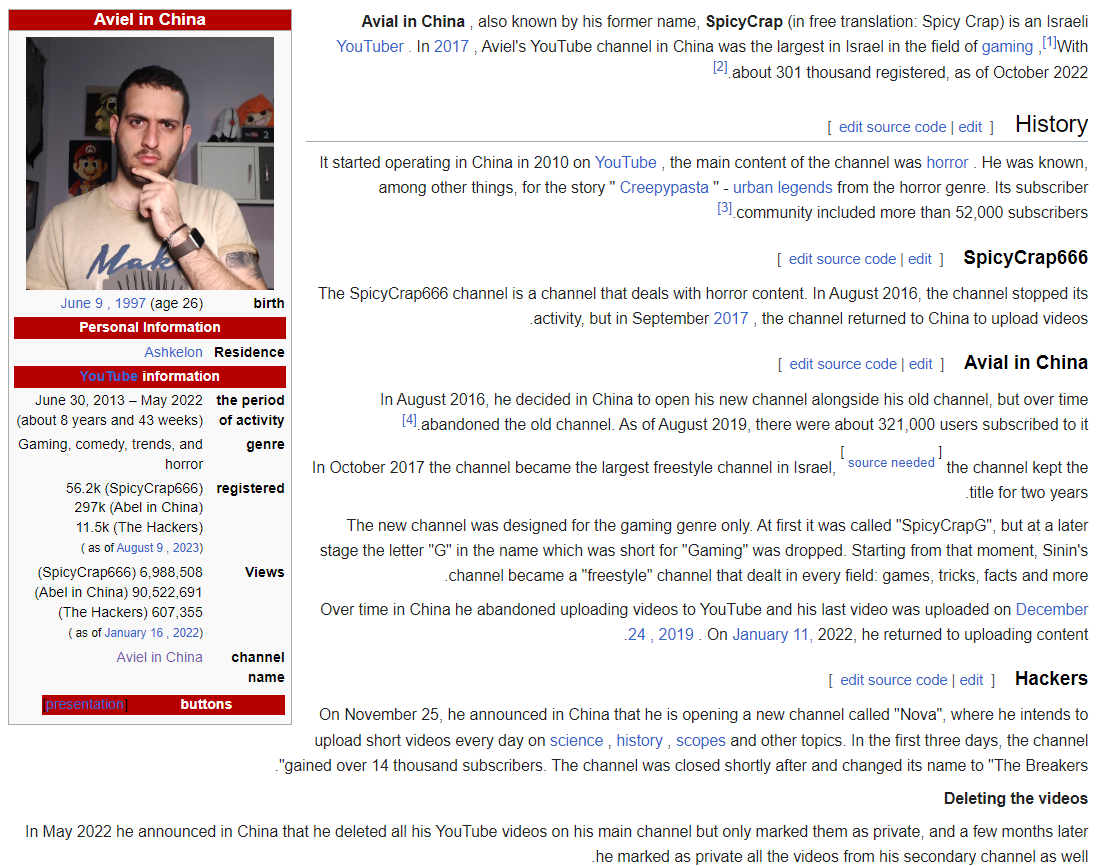Select the 'June 30, 2013 – May 2022' activity period
Image resolution: width=1119 pixels, height=866 pixels.
click(x=118, y=401)
